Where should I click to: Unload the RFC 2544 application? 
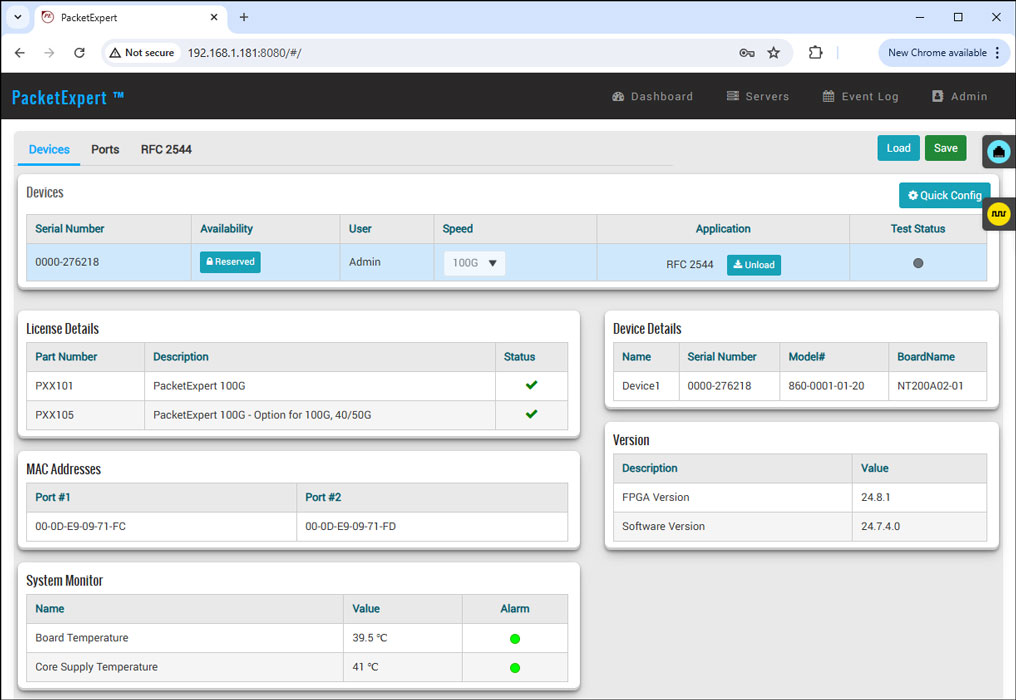pos(754,264)
